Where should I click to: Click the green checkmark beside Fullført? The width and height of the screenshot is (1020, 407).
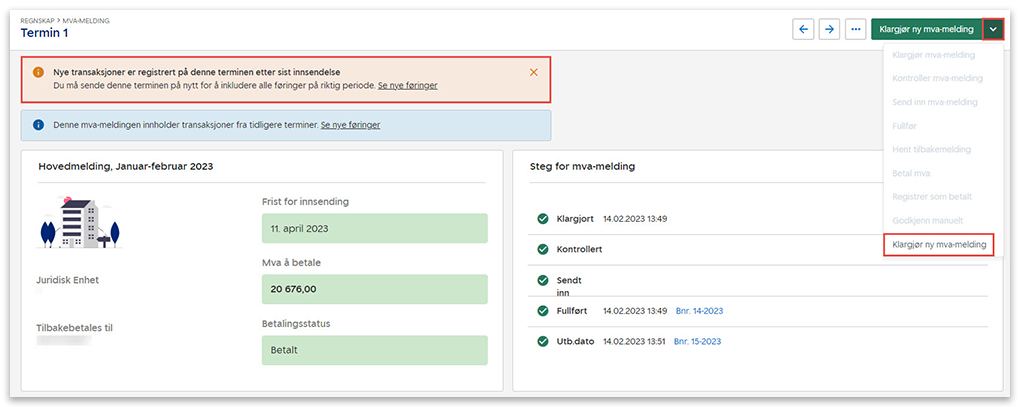(543, 311)
